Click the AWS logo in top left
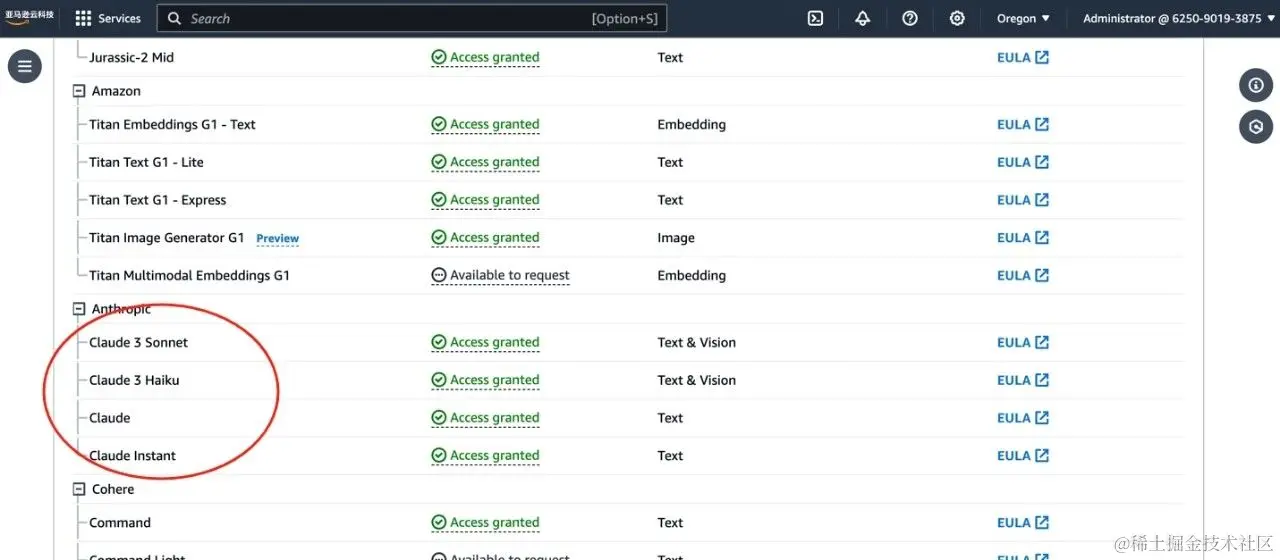Viewport: 1280px width, 560px height. click(29, 18)
